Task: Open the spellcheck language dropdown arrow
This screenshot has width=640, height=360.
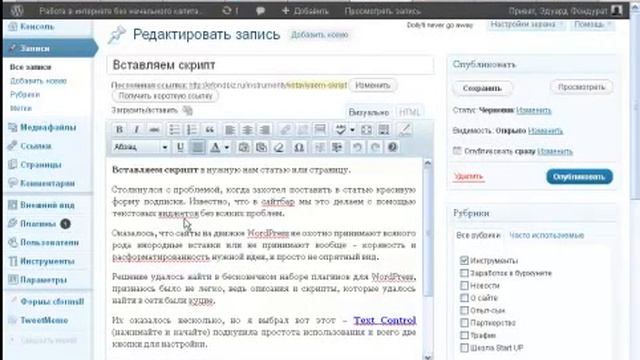Action: (x=352, y=130)
